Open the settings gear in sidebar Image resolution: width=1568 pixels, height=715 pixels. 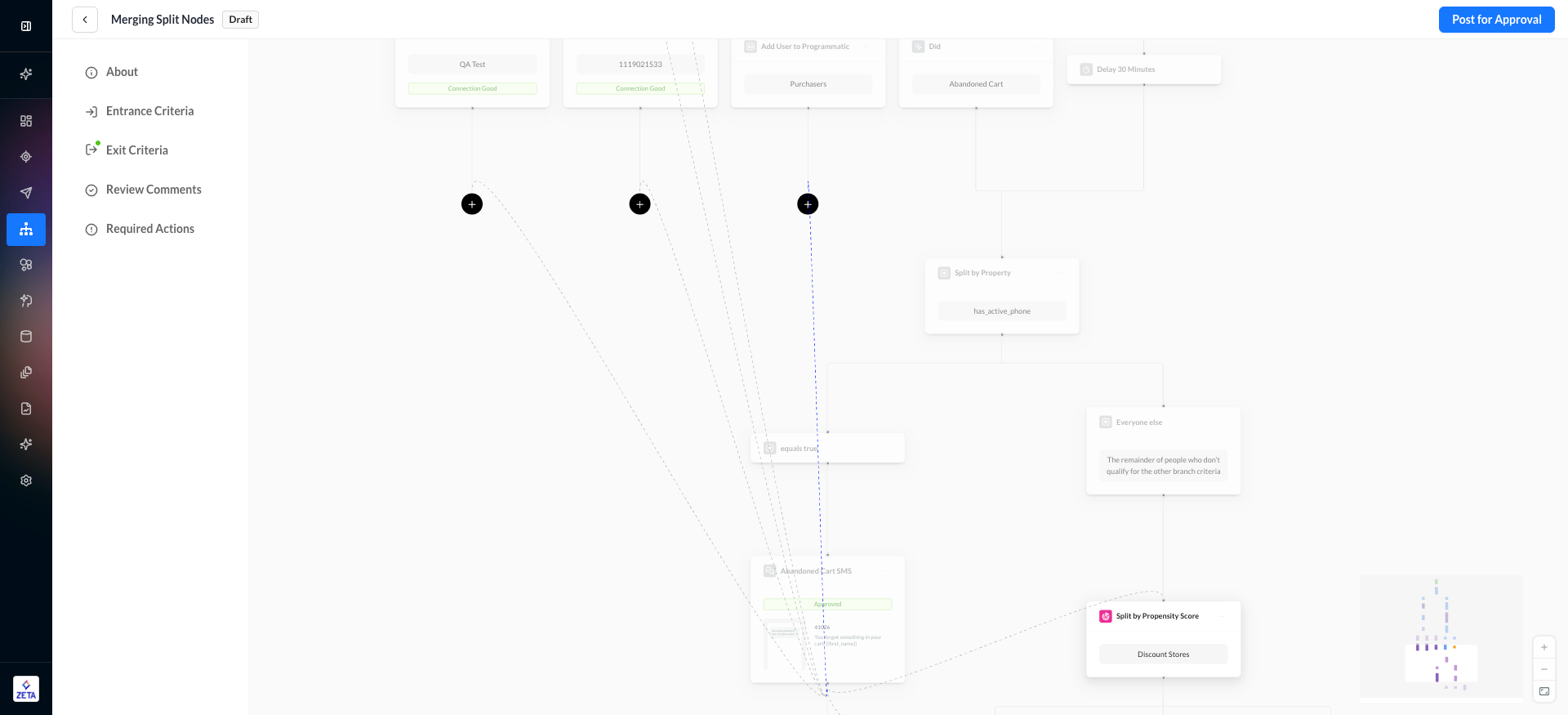click(26, 480)
